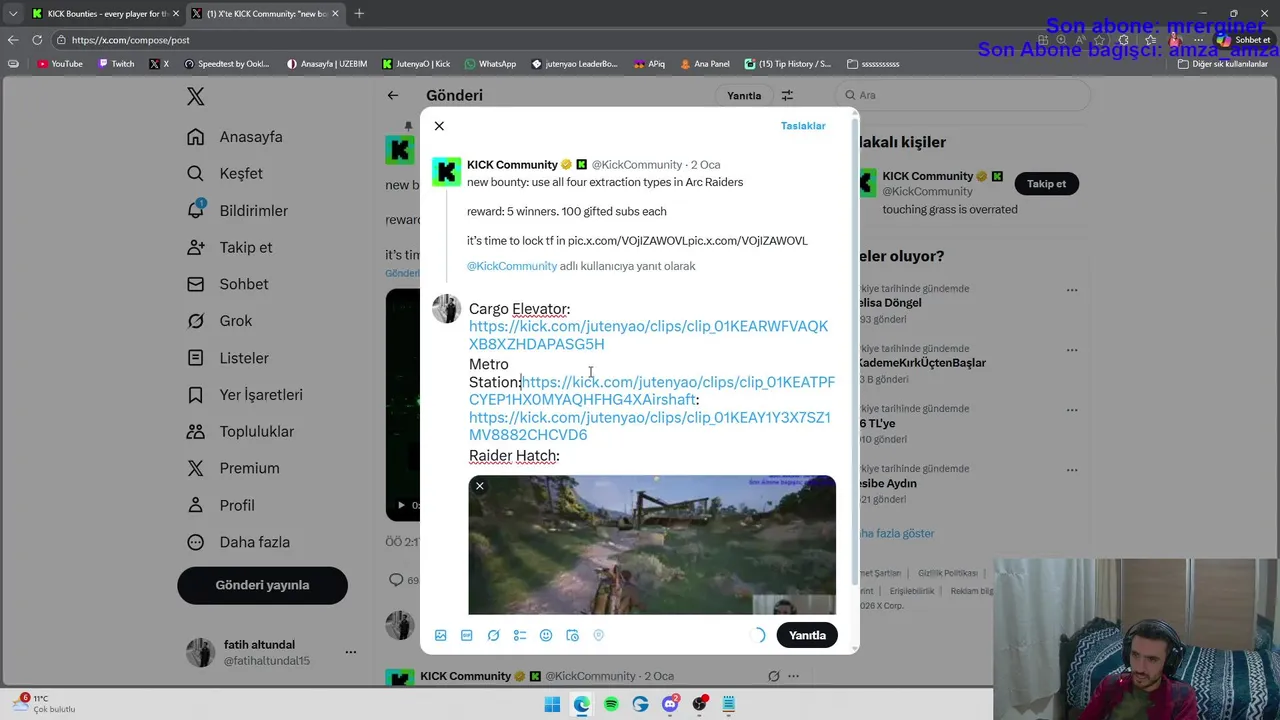
Task: Go to Anasayfa home in sidebar
Action: (236, 137)
